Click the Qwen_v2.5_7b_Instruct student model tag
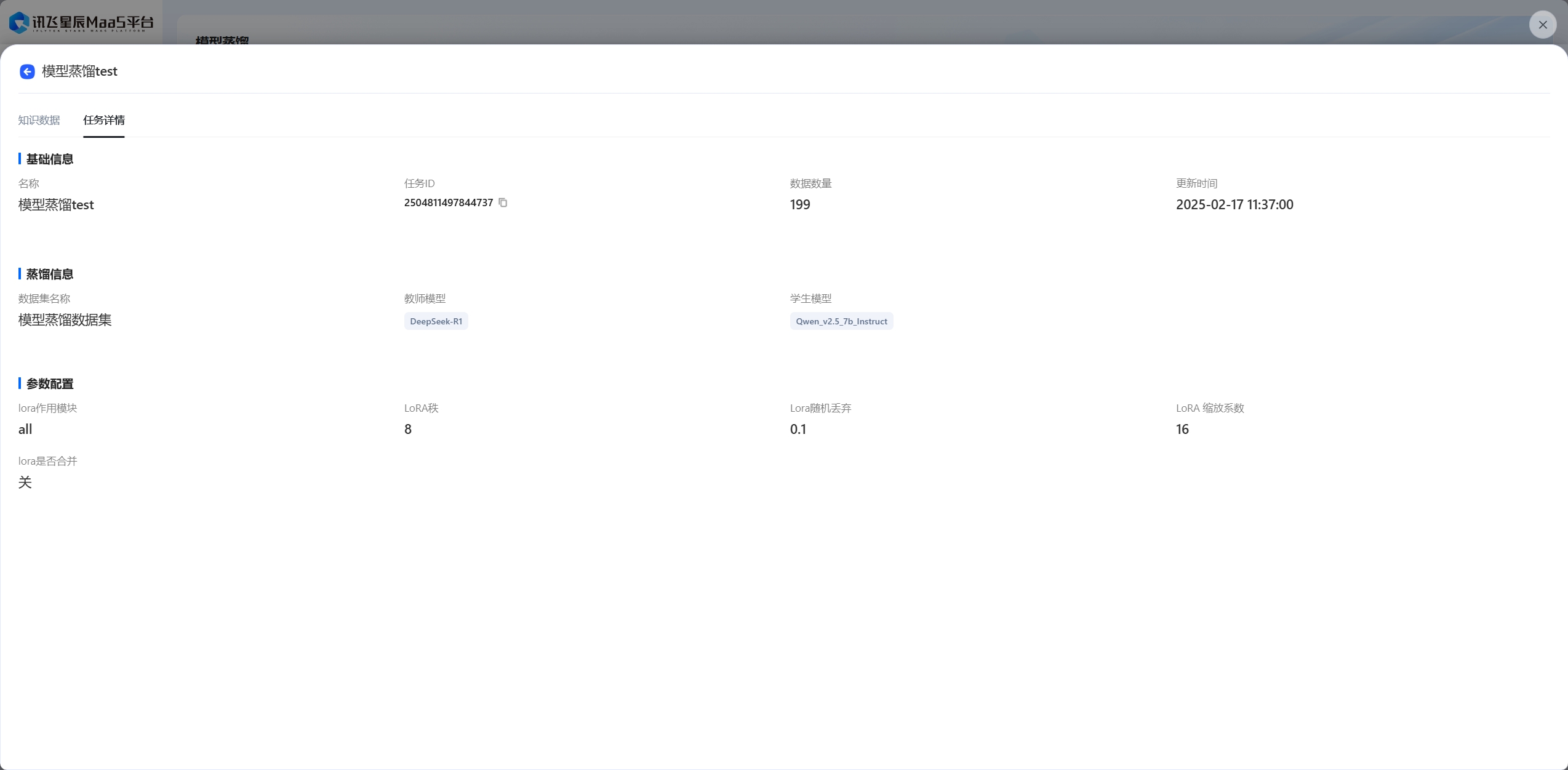Image resolution: width=1568 pixels, height=770 pixels. tap(841, 321)
